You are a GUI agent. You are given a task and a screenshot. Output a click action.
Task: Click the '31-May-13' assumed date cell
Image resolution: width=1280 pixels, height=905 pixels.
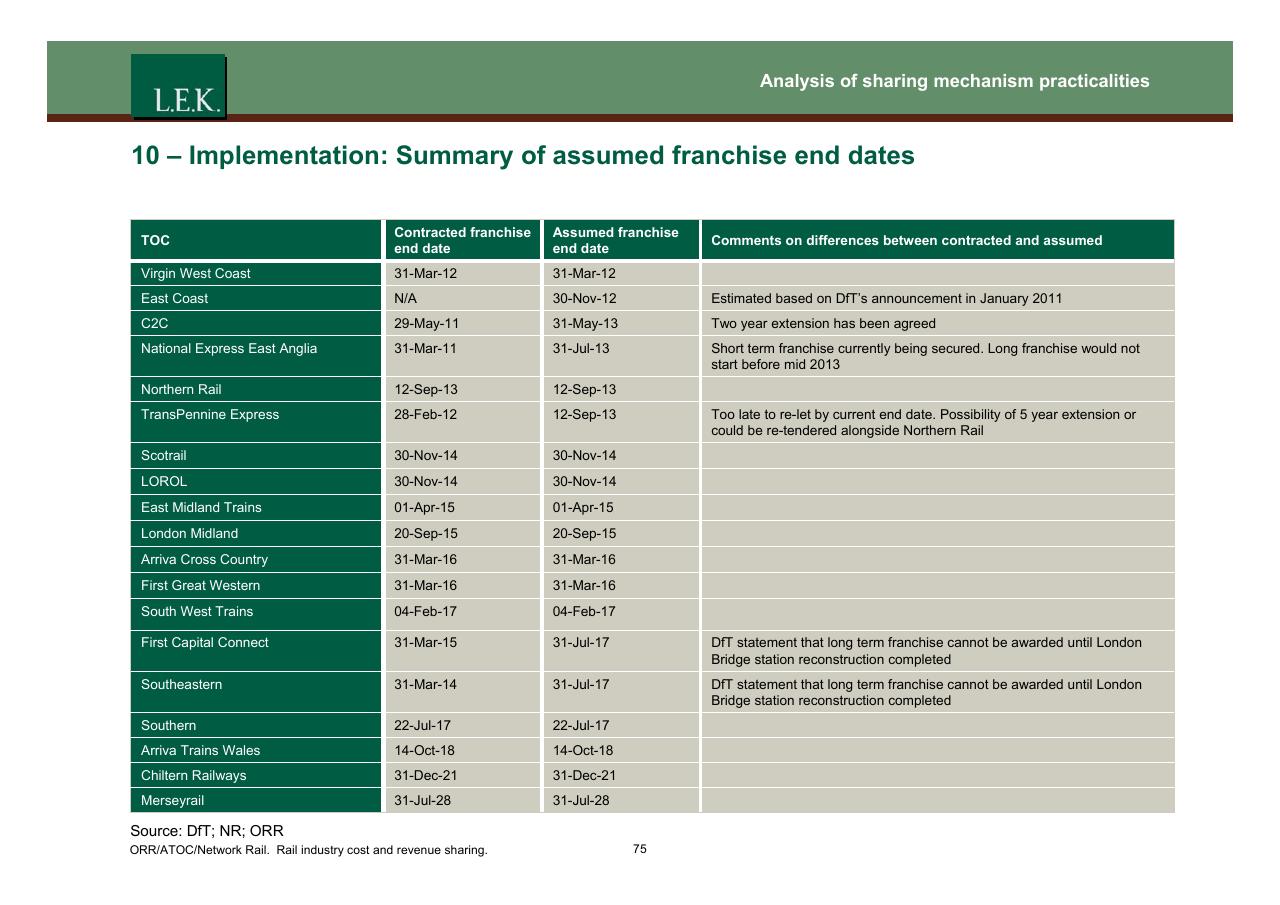(621, 323)
